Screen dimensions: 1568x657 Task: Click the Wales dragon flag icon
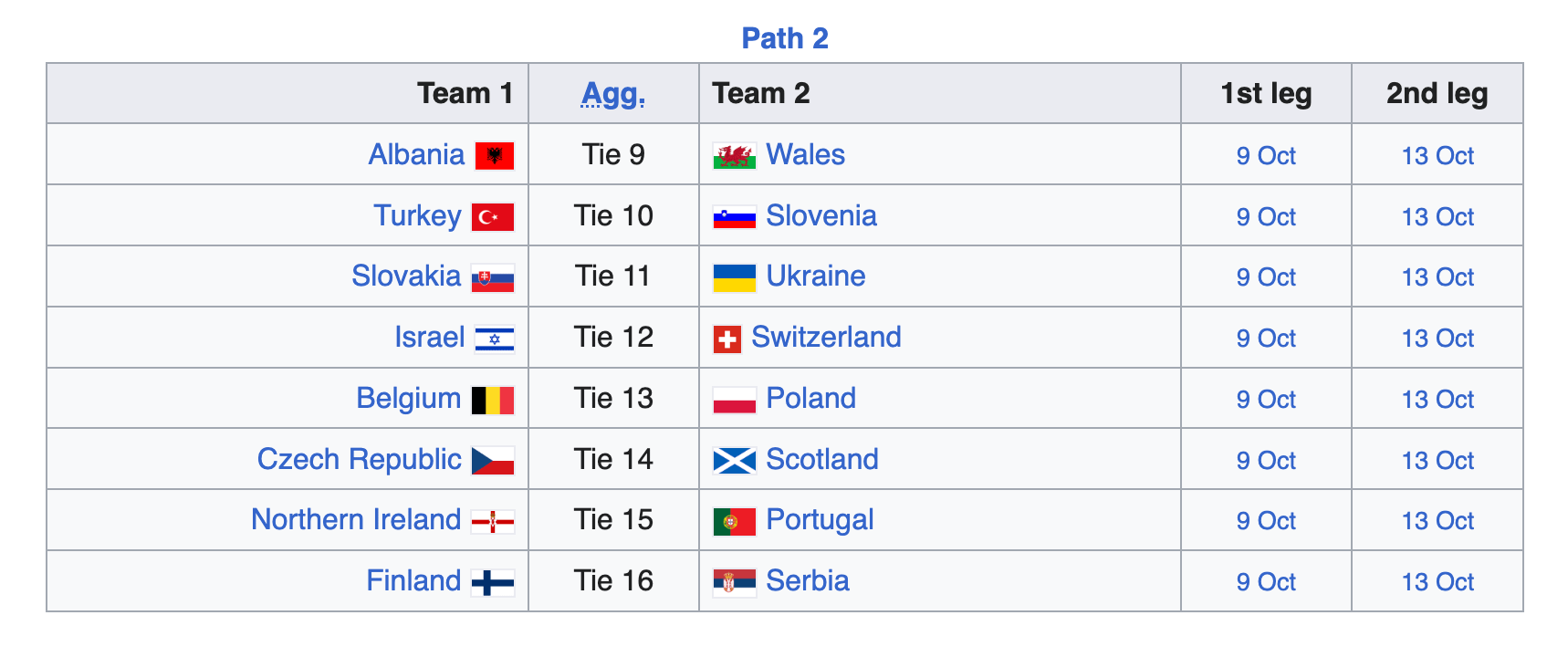(735, 156)
